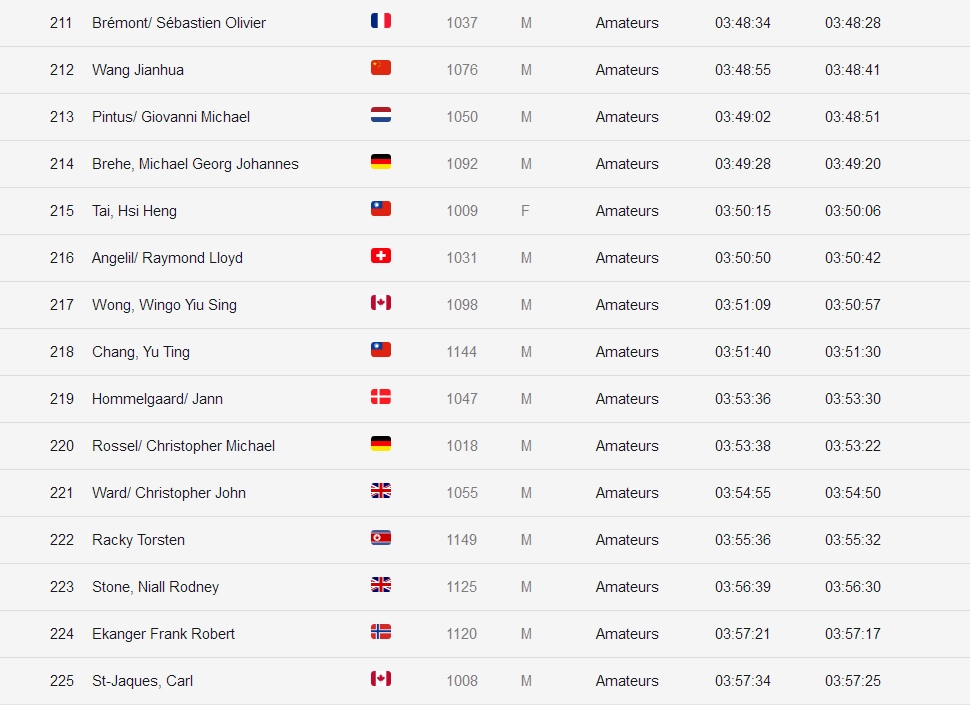Click net time 03:50:42 for Angelil

click(x=852, y=258)
